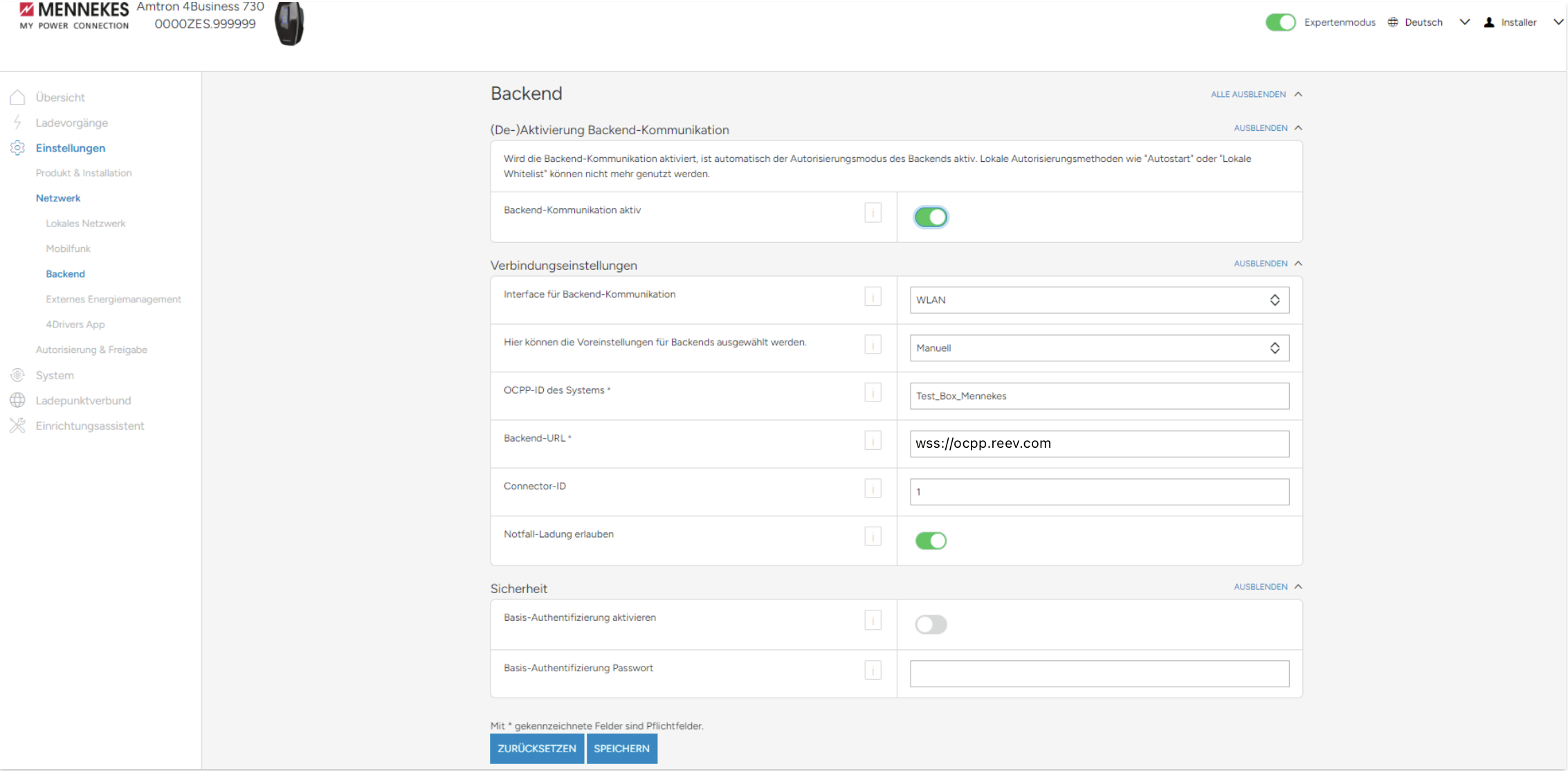
Task: Click the Einrichtungsassistent tools icon
Action: pos(18,426)
